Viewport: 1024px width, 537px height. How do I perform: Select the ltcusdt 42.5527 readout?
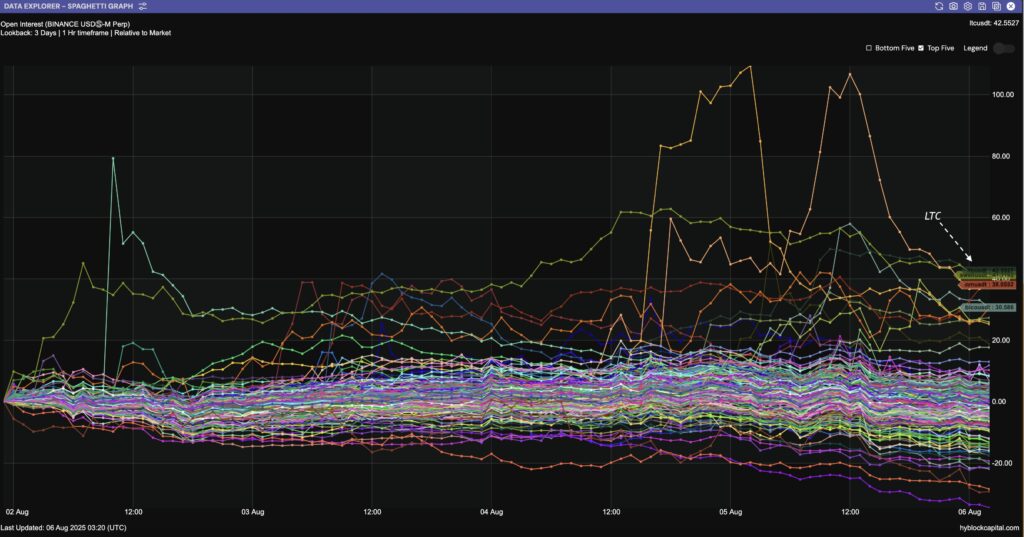pos(994,23)
